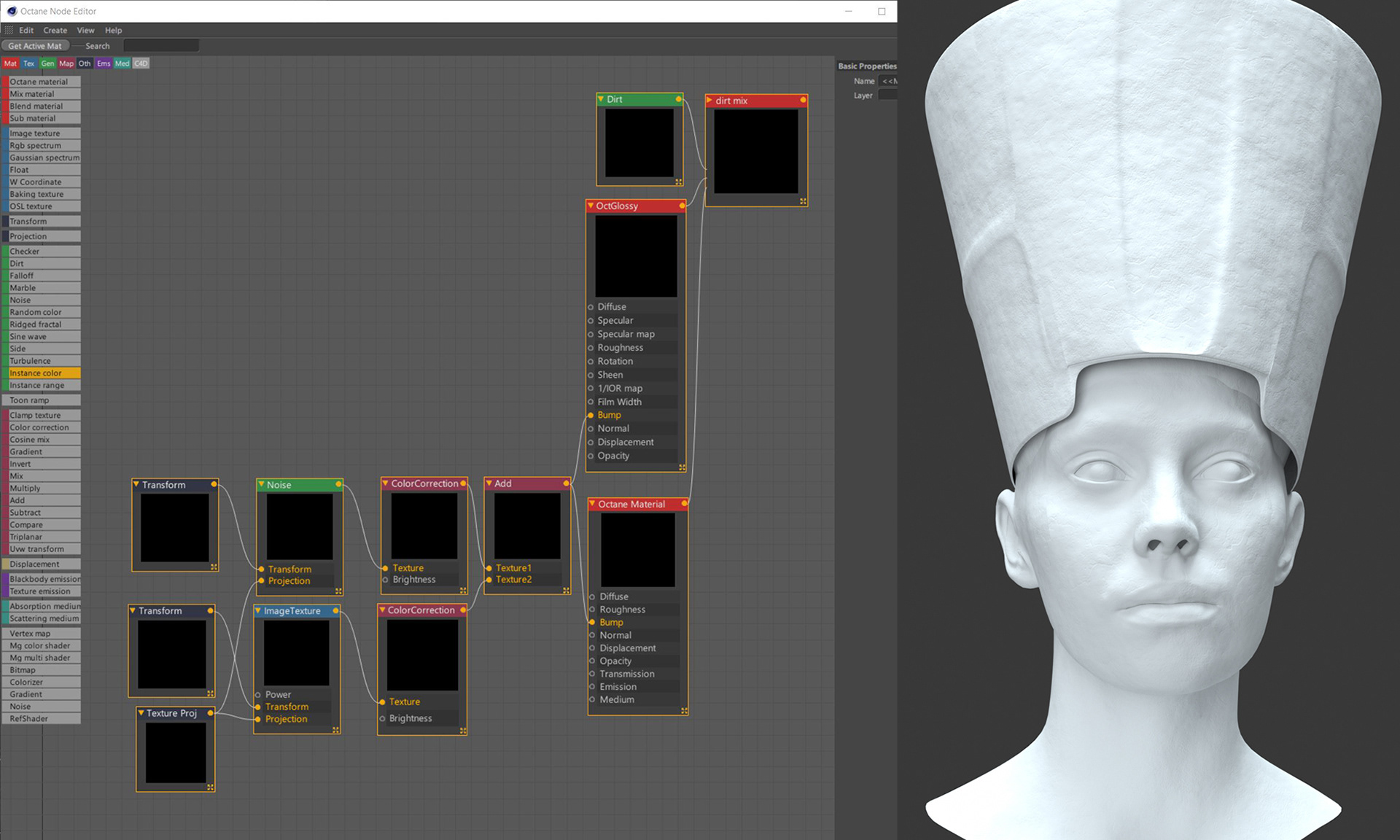Switch to the Basic Properties tab
Viewport: 1400px width, 840px height.
(x=867, y=66)
